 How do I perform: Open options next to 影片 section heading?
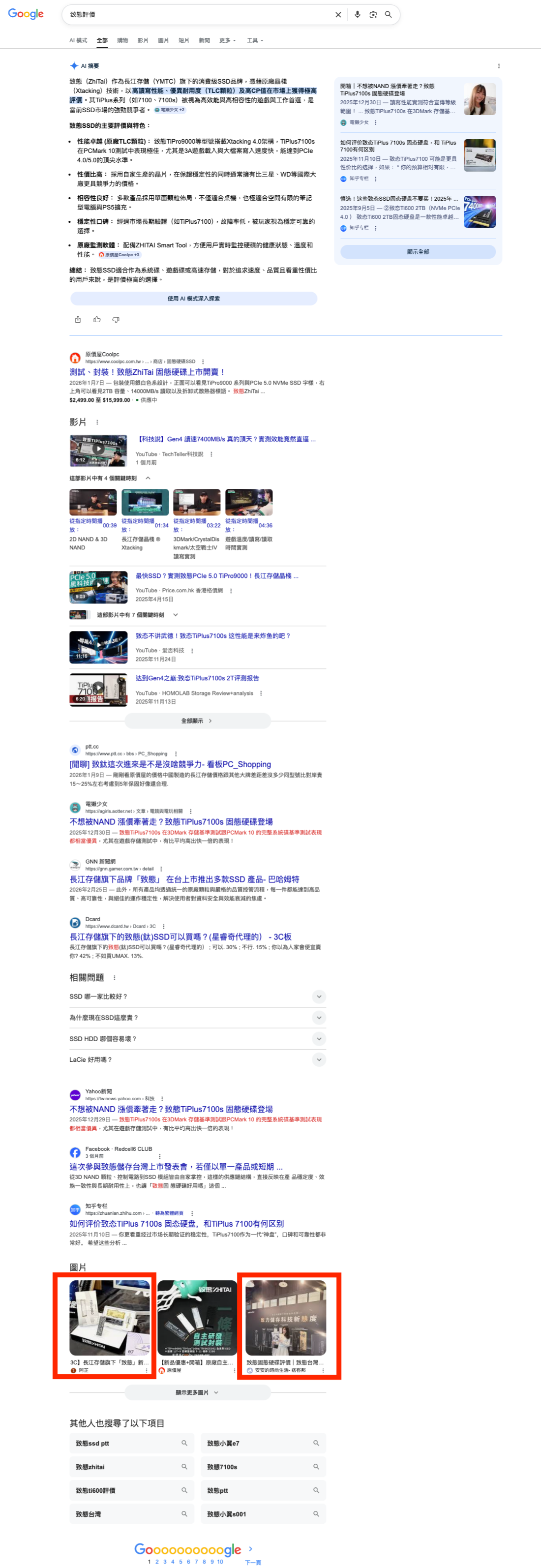97,422
